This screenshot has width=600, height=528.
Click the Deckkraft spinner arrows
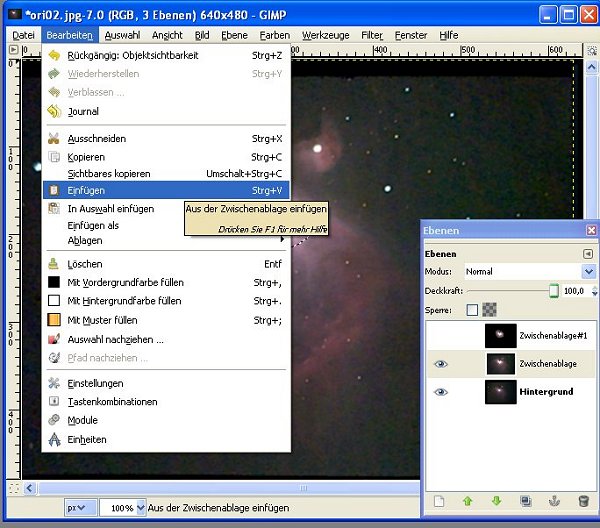594,291
